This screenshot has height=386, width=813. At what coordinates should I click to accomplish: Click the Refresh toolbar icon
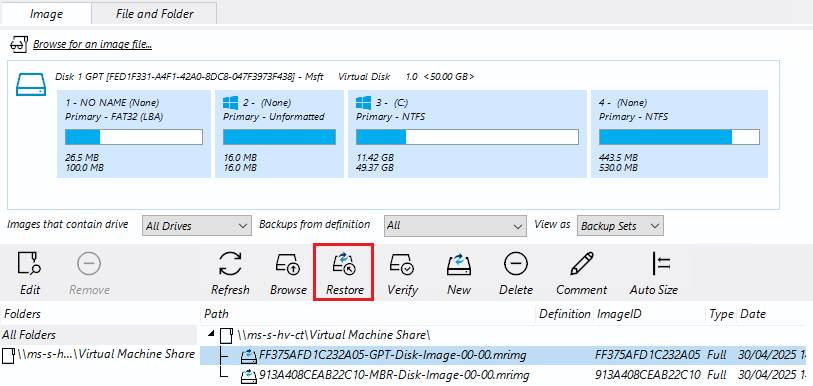230,264
